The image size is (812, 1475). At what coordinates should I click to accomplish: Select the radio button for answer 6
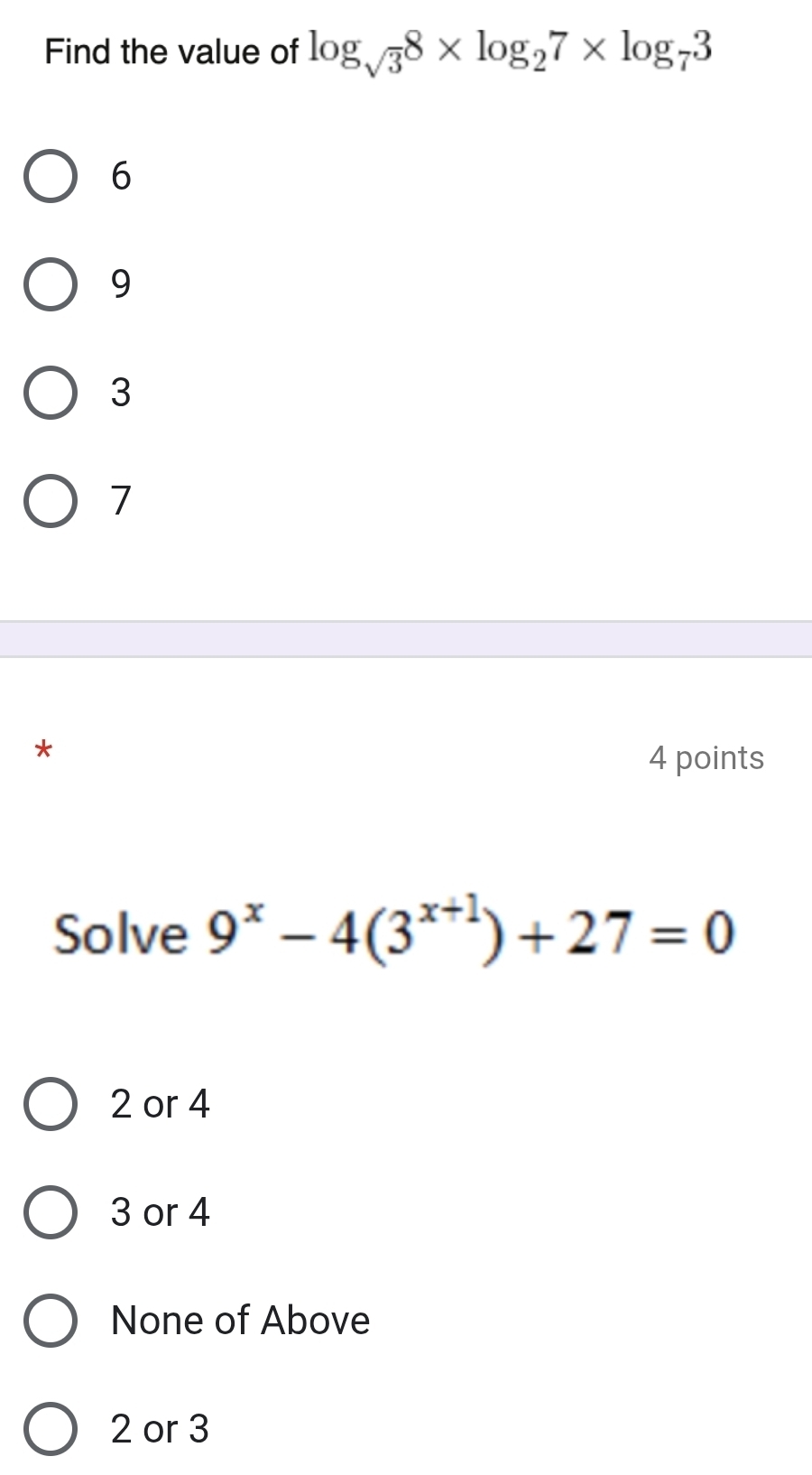tap(50, 176)
